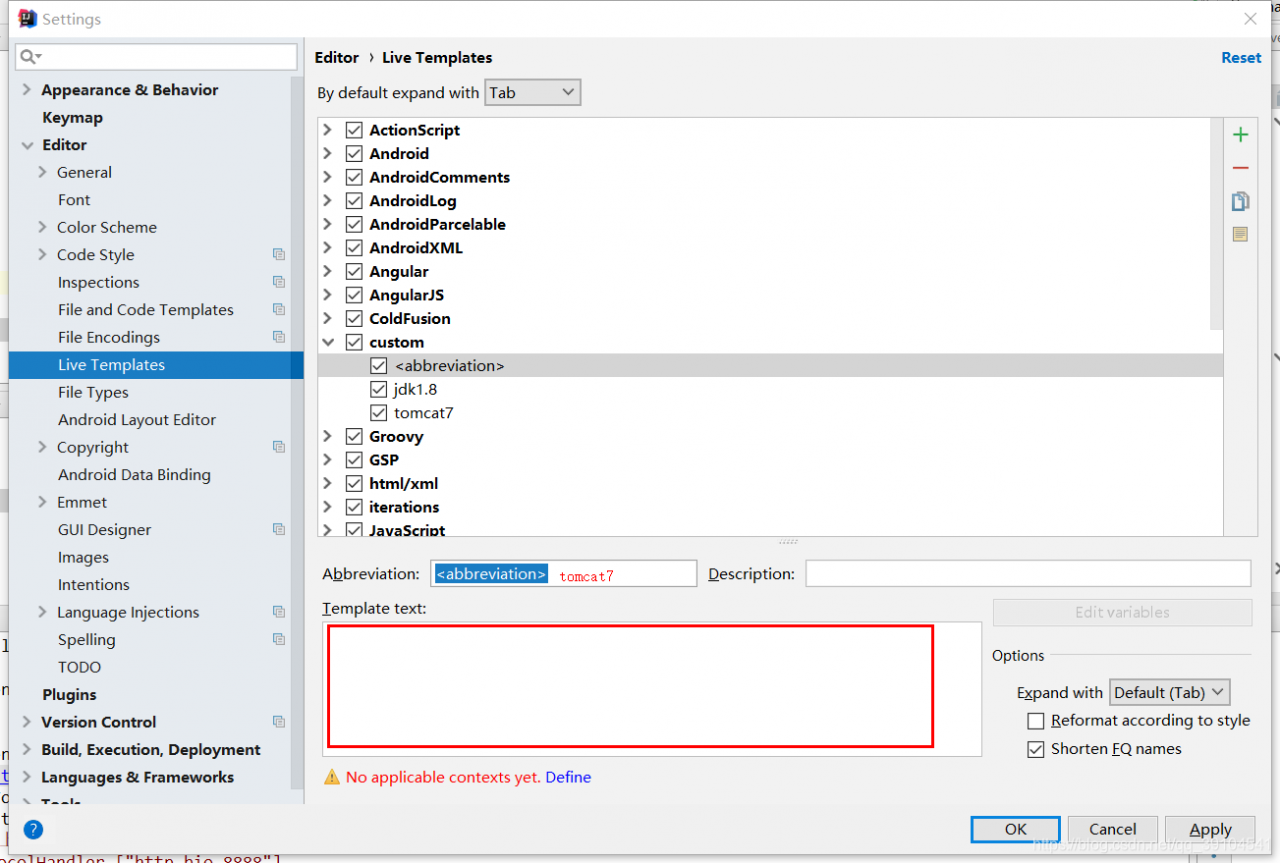Focus the settings search field

[x=156, y=57]
